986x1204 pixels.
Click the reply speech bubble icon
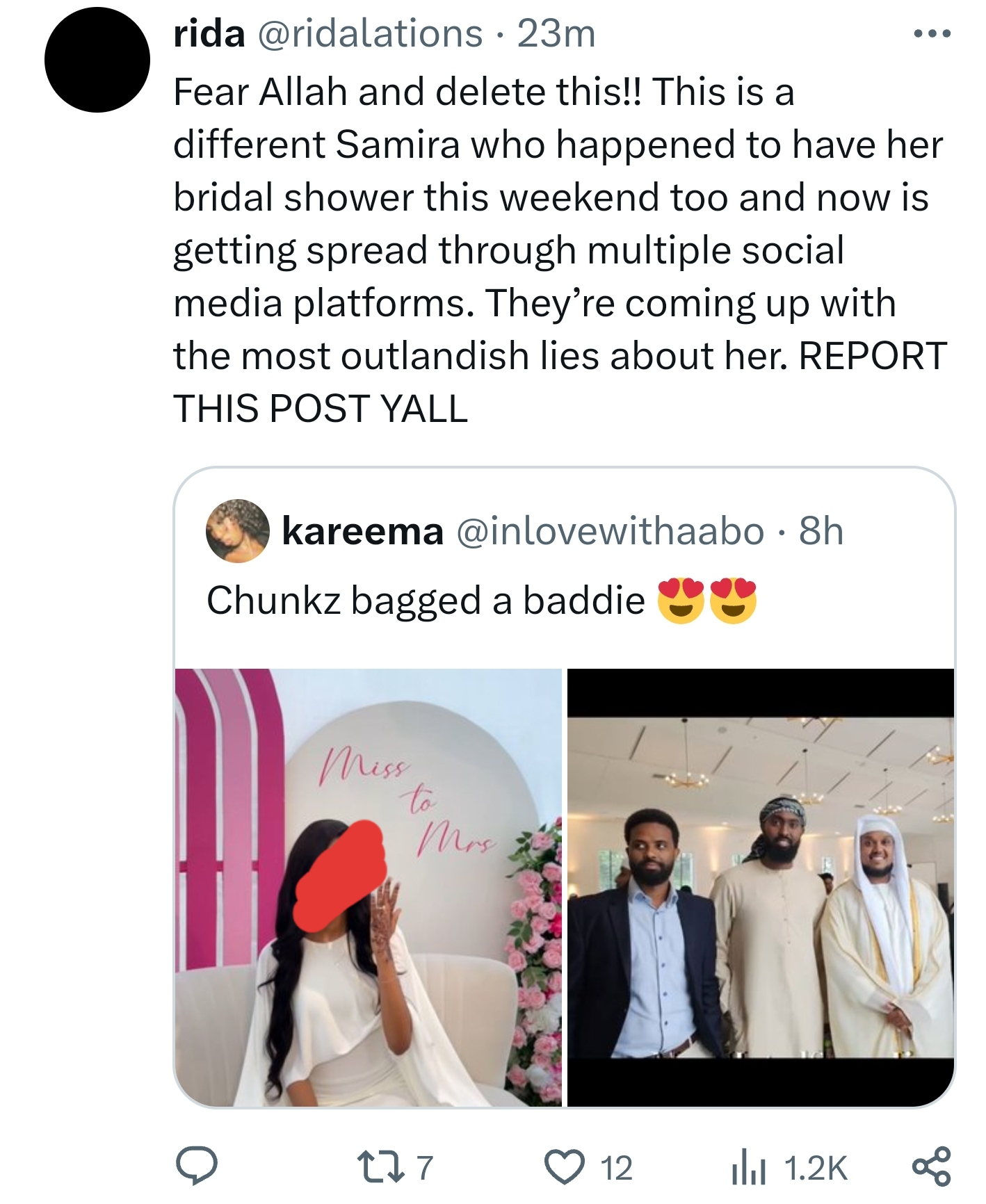click(196, 1167)
